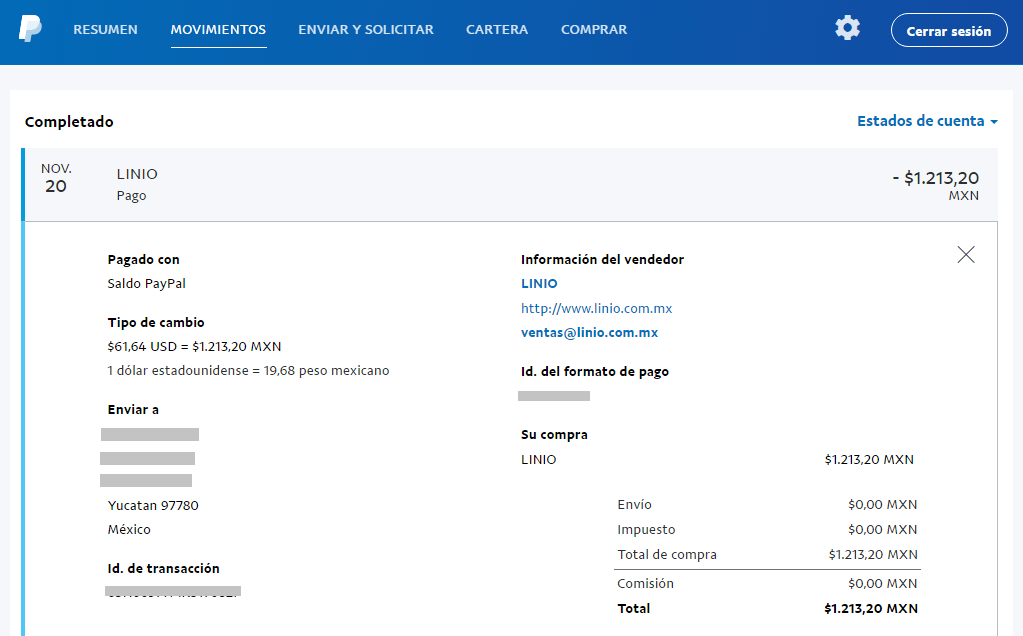Select the Yucatan 97780 address line

[x=153, y=506]
